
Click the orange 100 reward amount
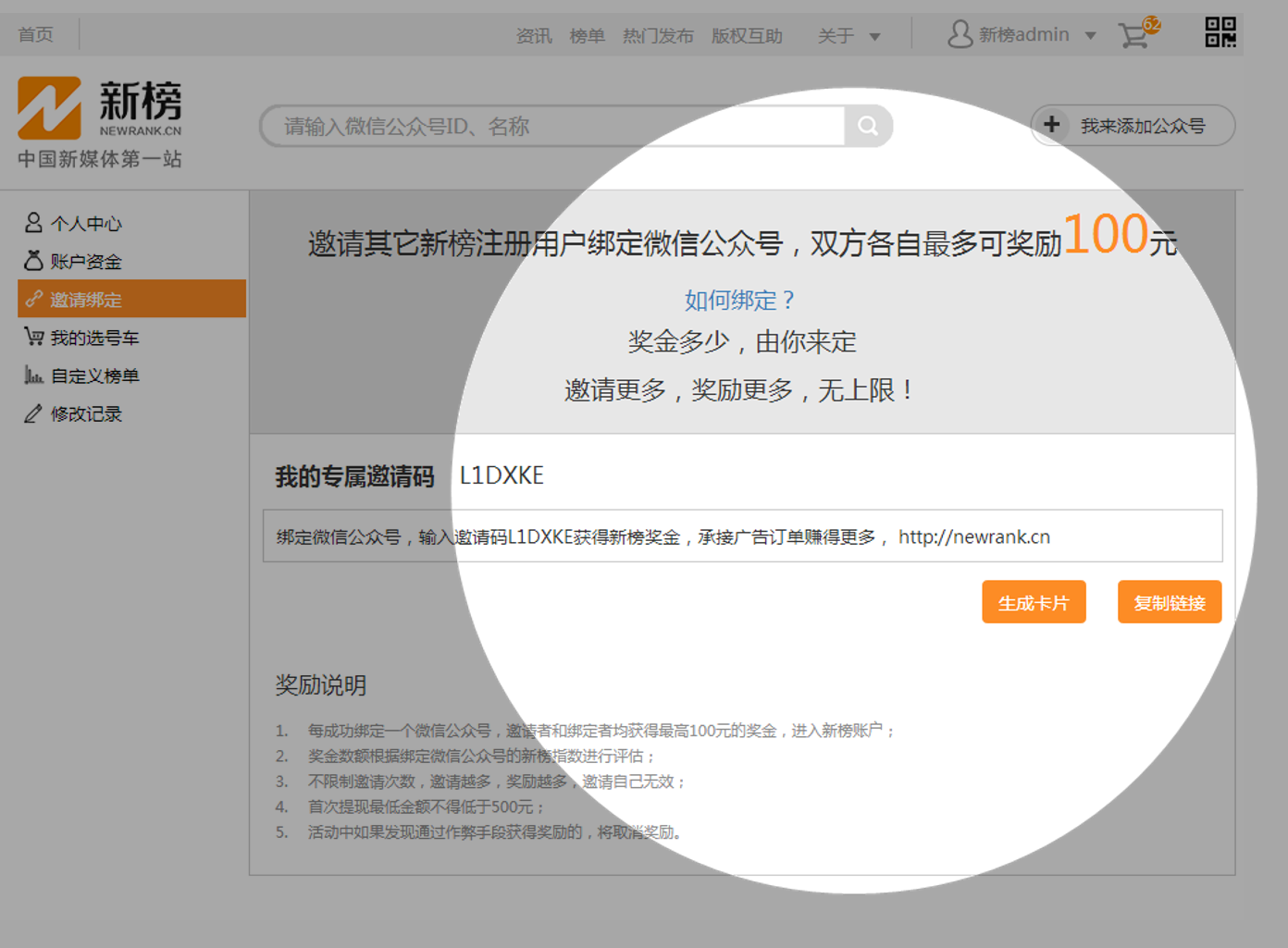click(1106, 233)
